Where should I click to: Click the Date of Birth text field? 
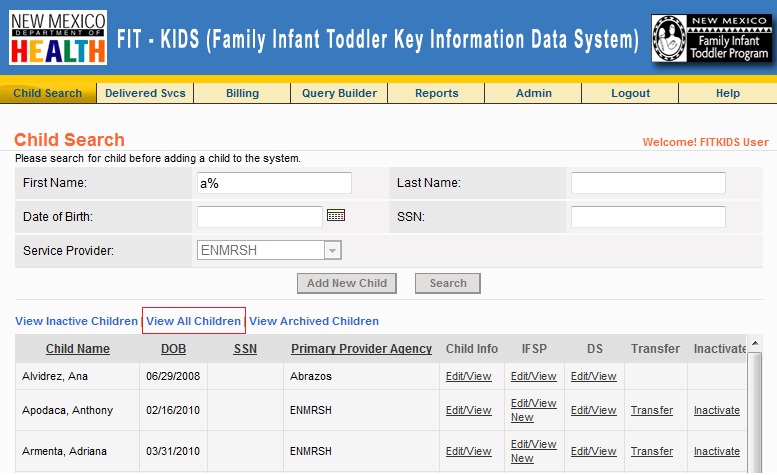point(260,217)
